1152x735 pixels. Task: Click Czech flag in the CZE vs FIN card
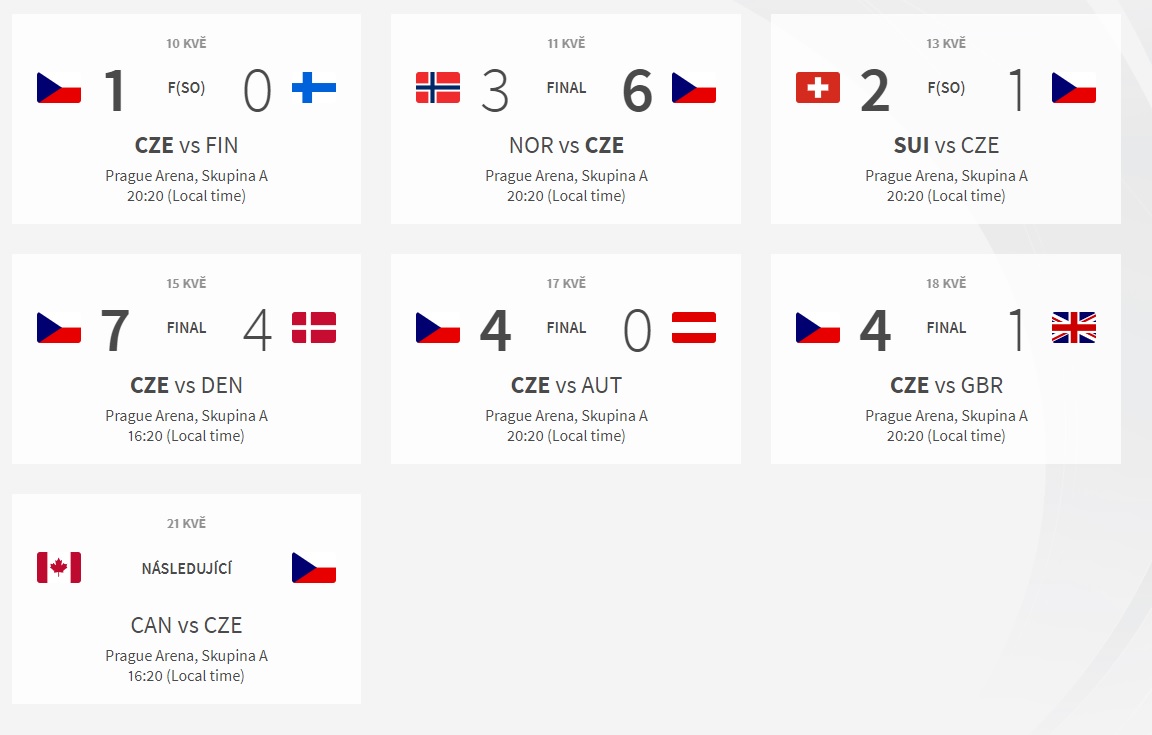(59, 87)
